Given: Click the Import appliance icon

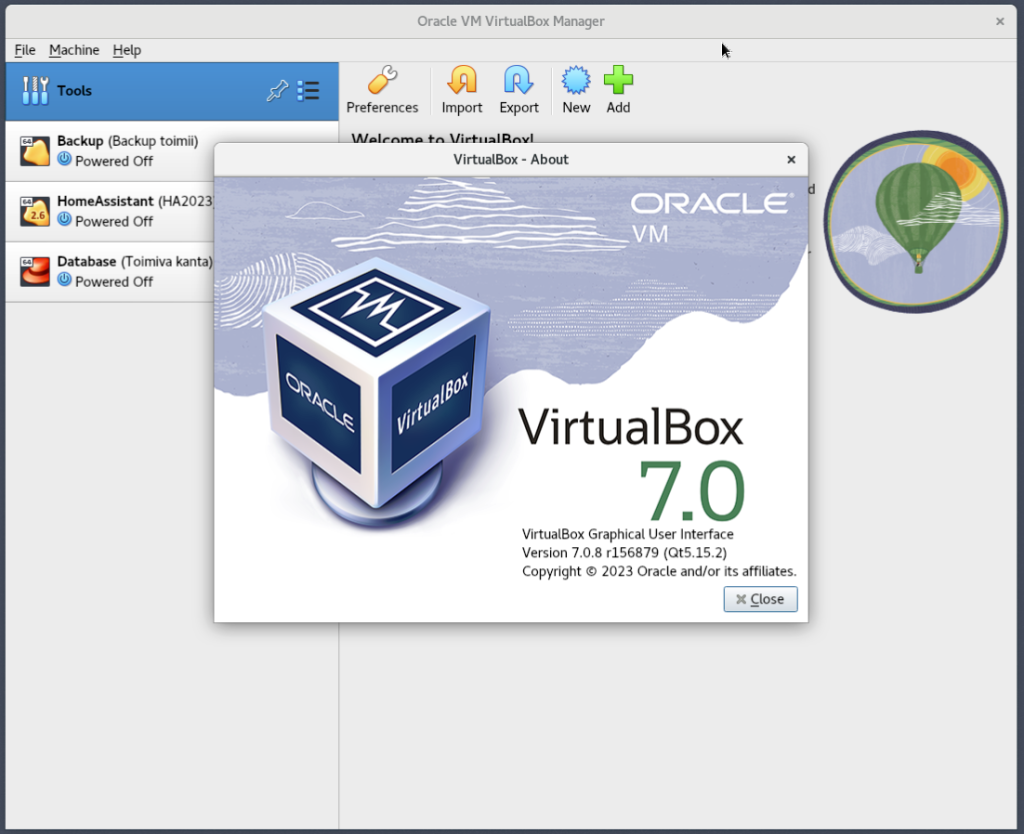Looking at the screenshot, I should click(x=462, y=90).
